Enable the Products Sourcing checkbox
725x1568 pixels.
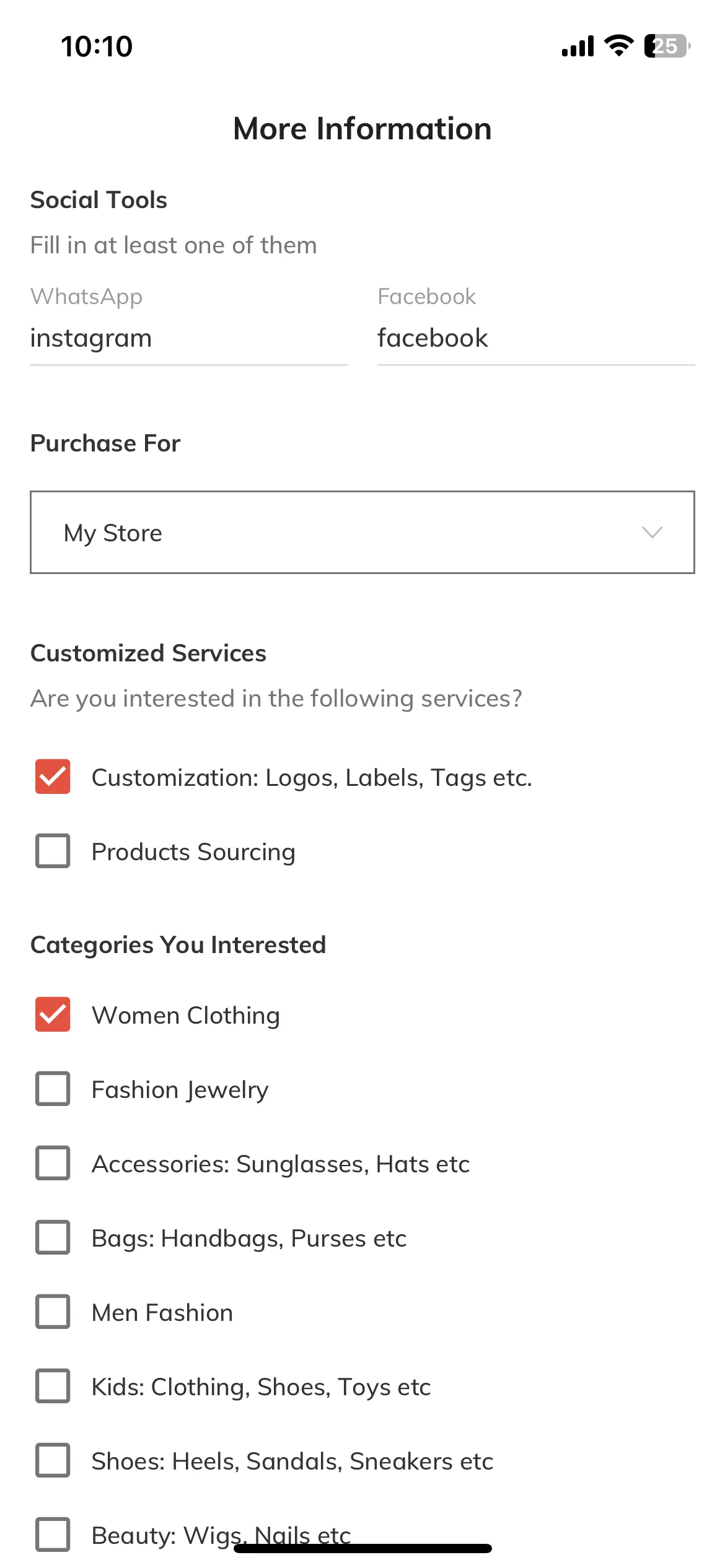(53, 851)
